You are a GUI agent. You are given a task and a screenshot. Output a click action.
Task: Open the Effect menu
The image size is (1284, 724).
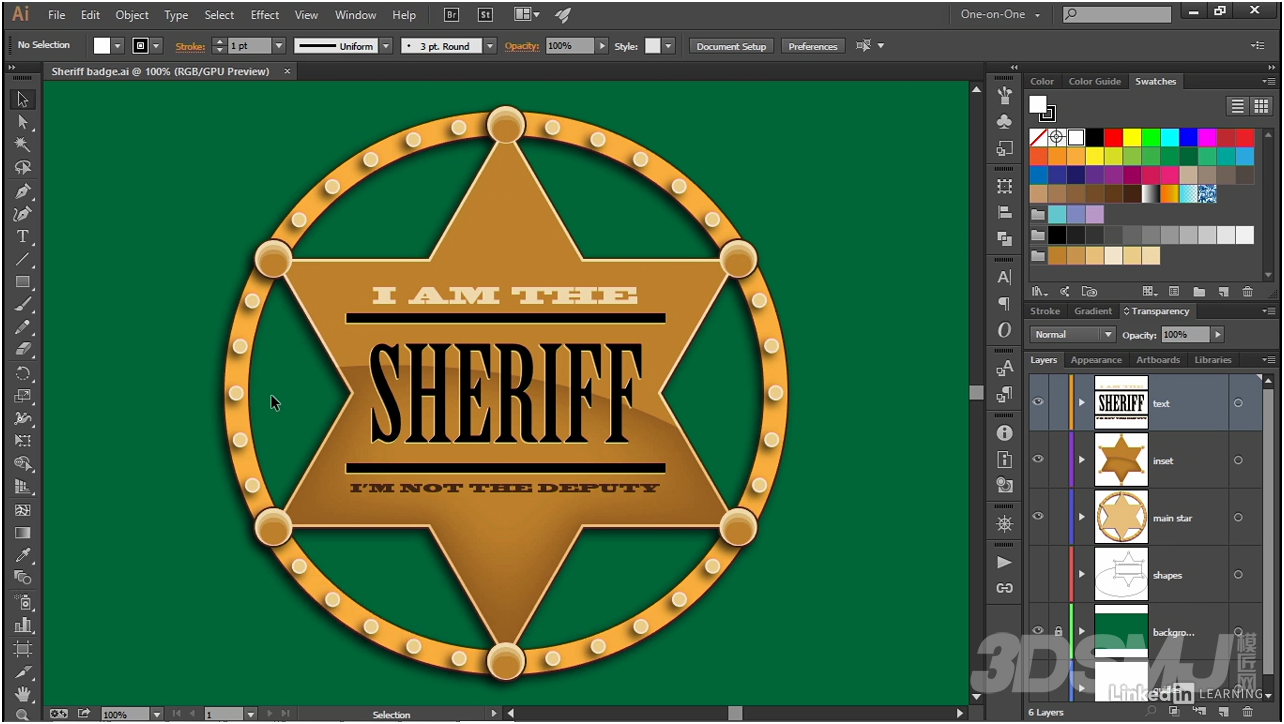[265, 15]
